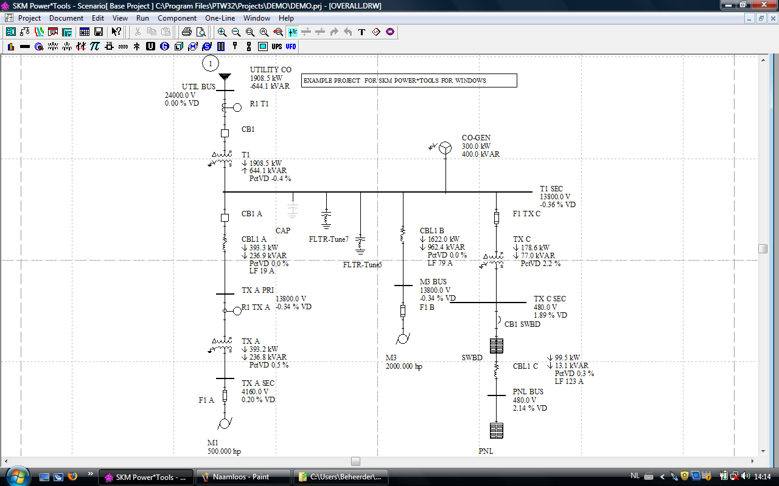Show hidden system tray icons

tap(662, 476)
